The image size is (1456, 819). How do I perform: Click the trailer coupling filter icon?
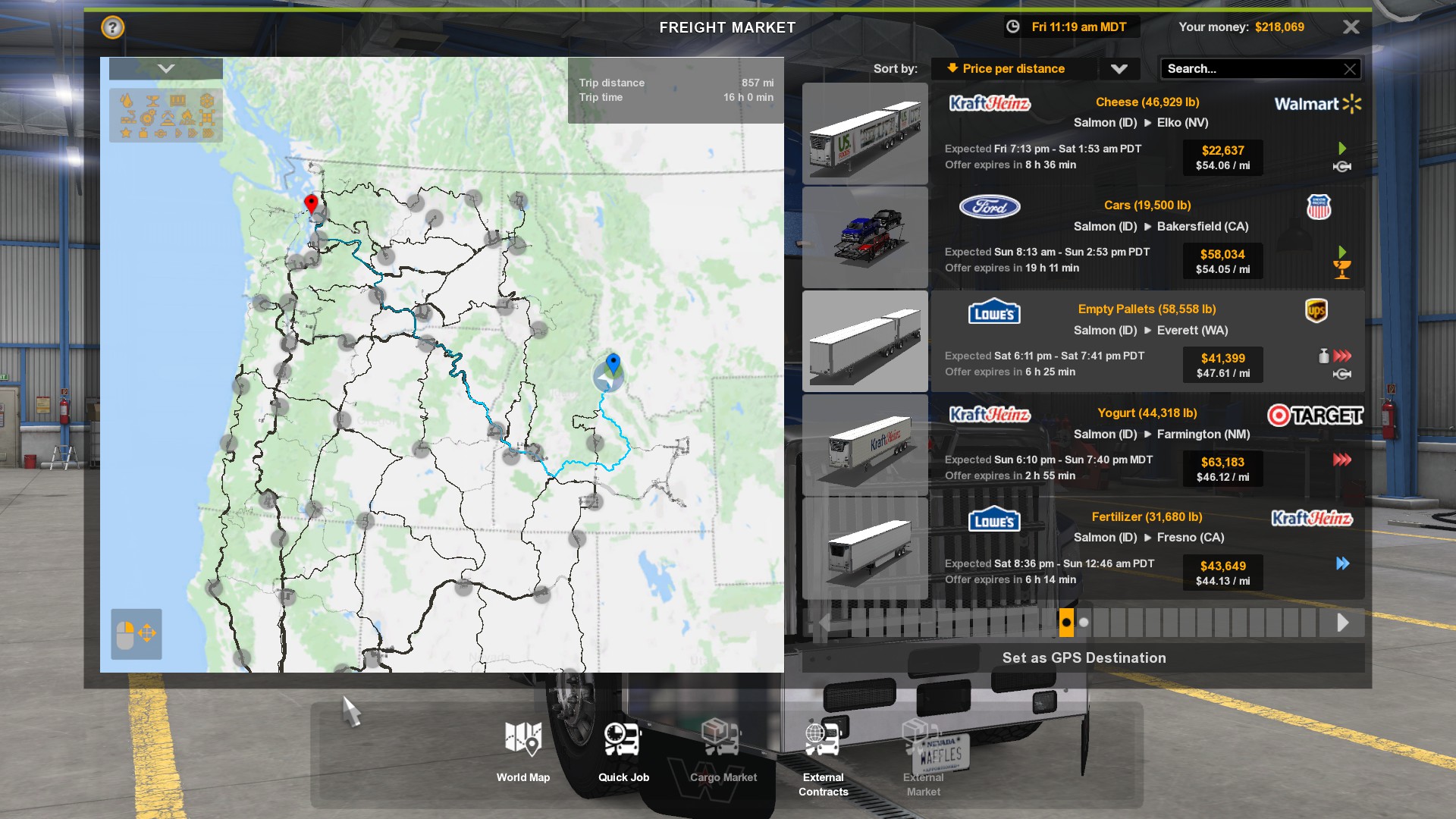pyautogui.click(x=161, y=133)
